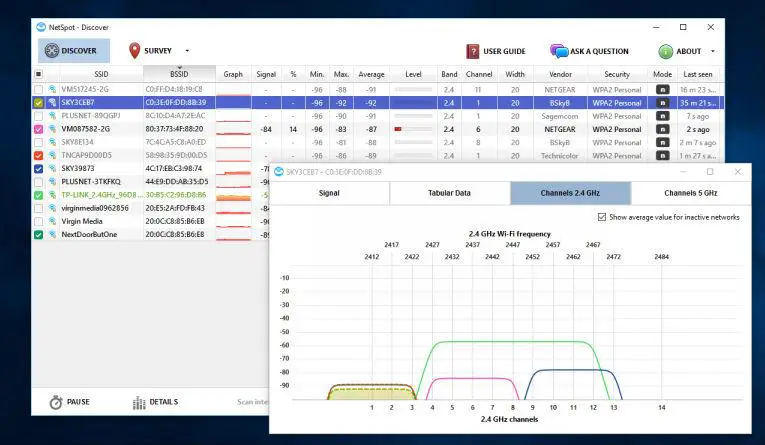Uncheck the NextDoorButOne network checkbox
765x445 pixels.
[39, 235]
